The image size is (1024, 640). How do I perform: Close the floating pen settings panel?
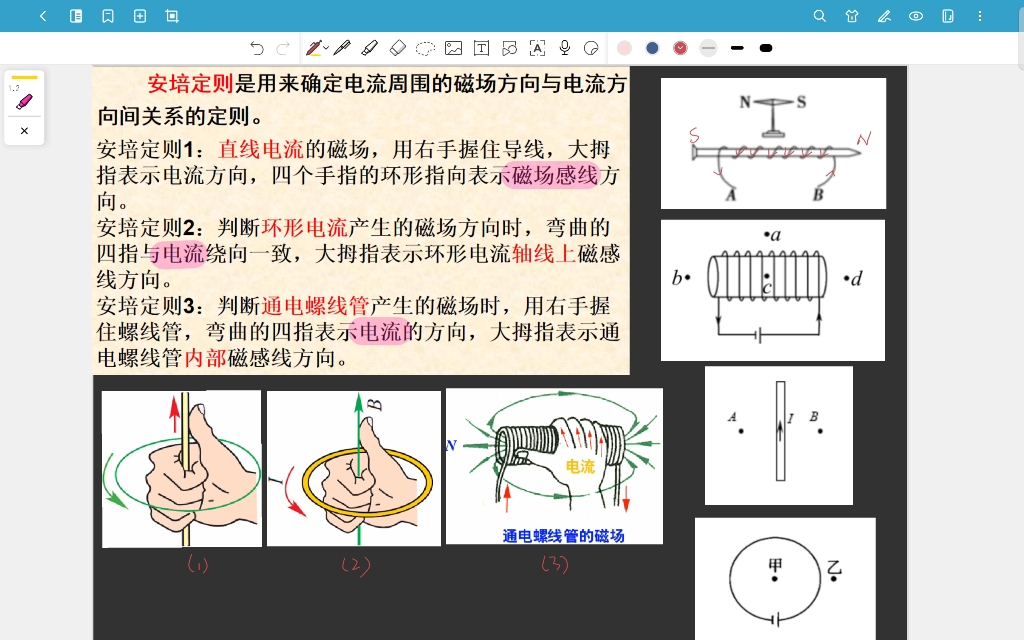point(24,130)
